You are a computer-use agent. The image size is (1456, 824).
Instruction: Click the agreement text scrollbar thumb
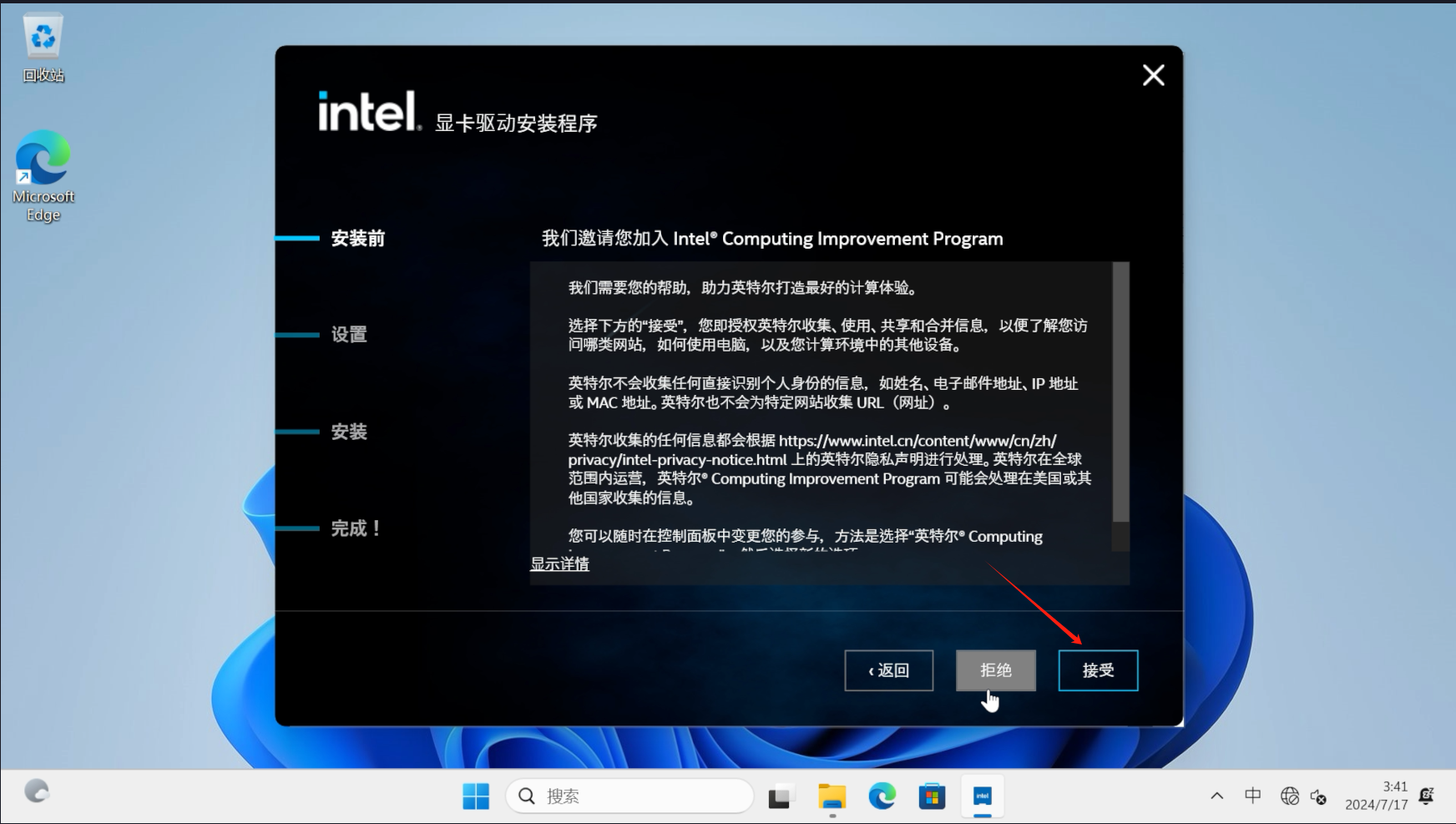(x=1121, y=392)
